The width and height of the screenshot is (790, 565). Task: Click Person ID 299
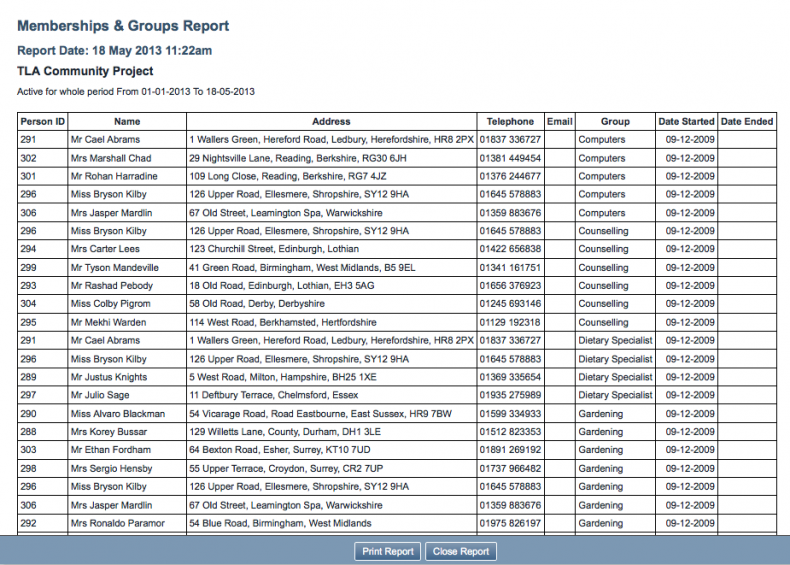tap(28, 268)
